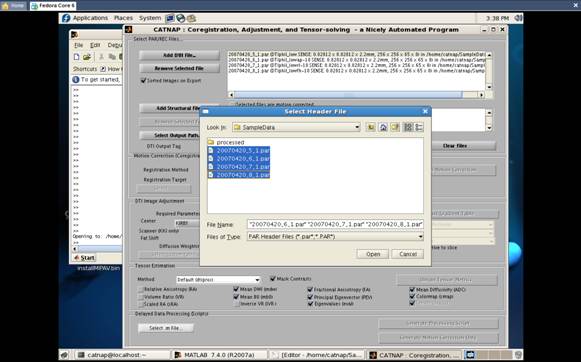Image resolution: width=581 pixels, height=362 pixels.
Task: Click MATLAB open file icon
Action: pyautogui.click(x=87, y=57)
